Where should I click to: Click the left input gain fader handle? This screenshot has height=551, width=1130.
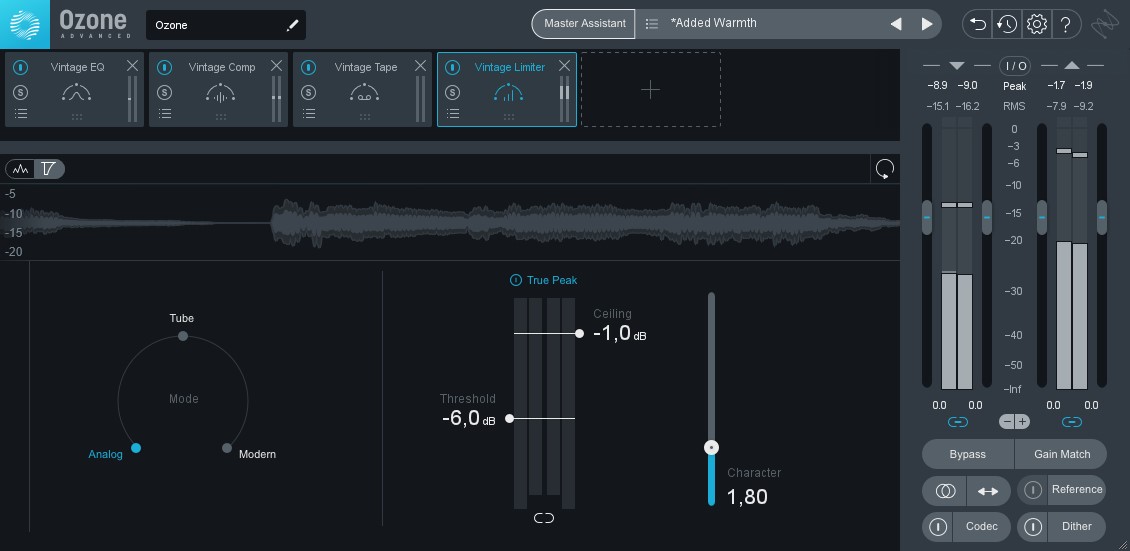927,217
